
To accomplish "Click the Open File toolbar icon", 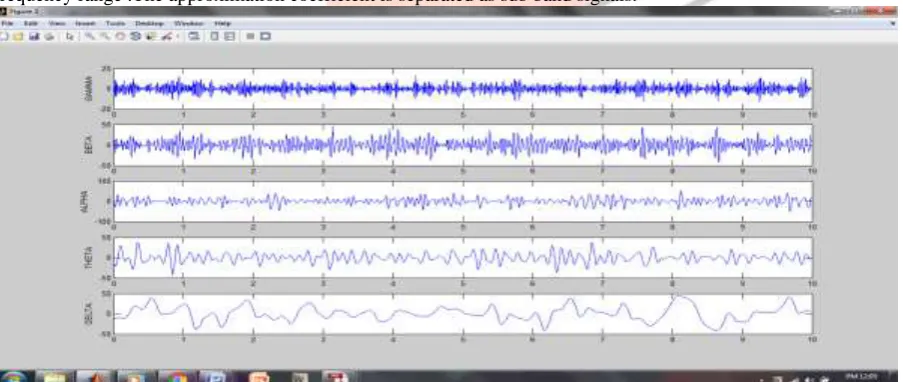I will click(x=18, y=36).
